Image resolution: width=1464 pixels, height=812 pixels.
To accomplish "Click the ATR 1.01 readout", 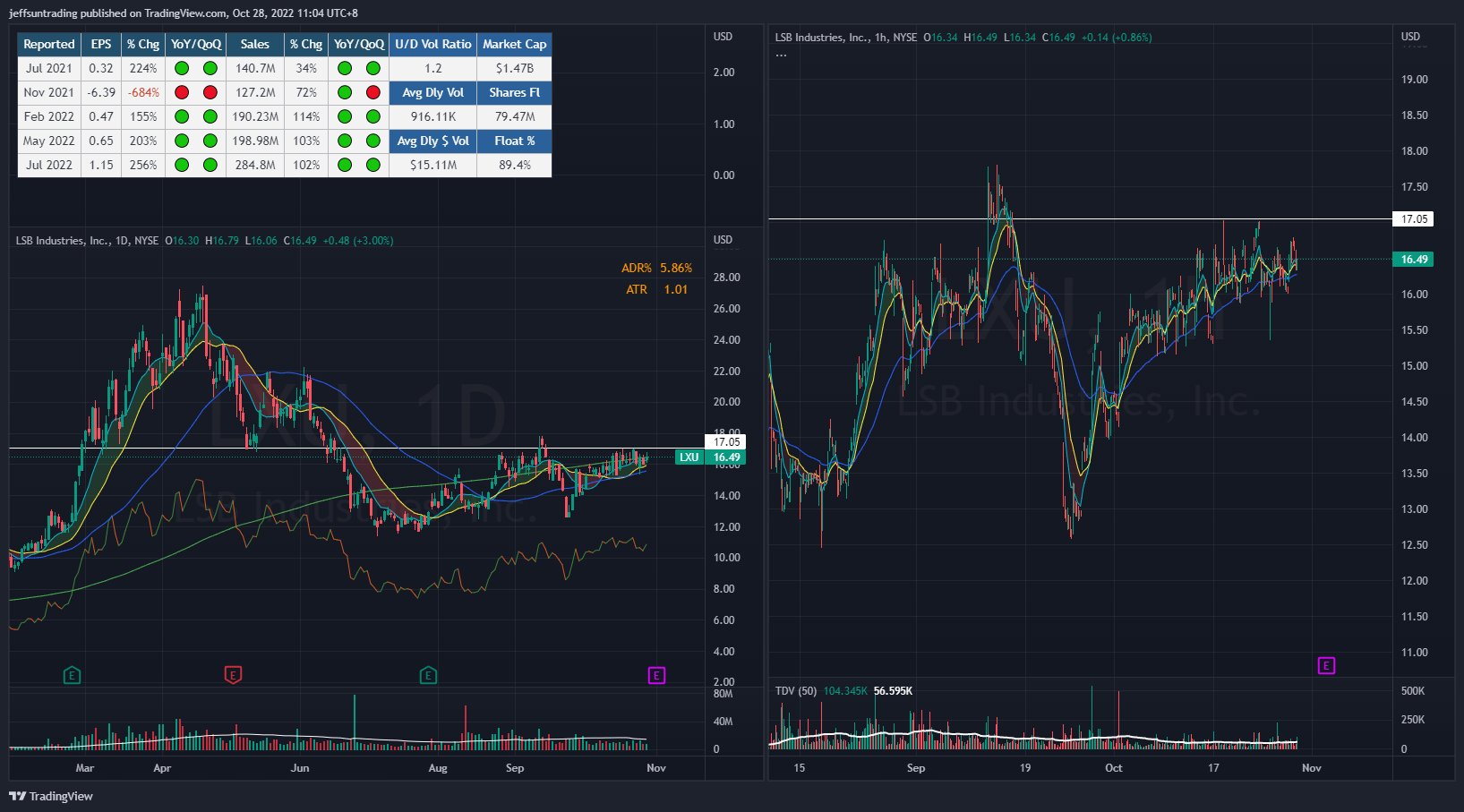I will [656, 289].
